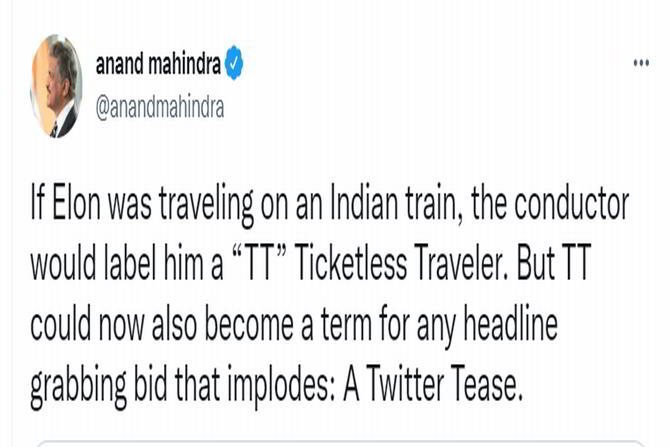Click the word "Elon" in the tweet
Image resolution: width=670 pixels, height=447 pixels.
point(76,203)
